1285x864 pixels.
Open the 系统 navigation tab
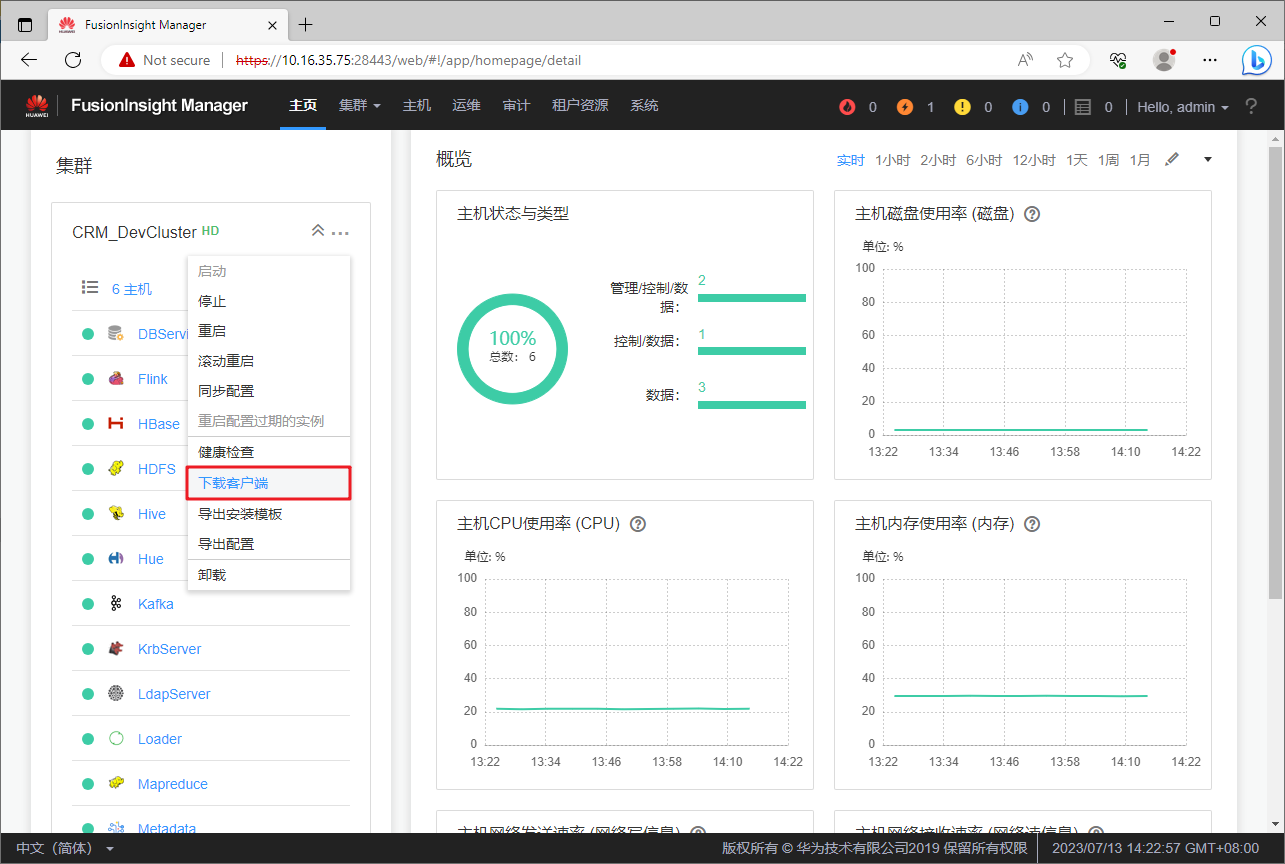[644, 106]
